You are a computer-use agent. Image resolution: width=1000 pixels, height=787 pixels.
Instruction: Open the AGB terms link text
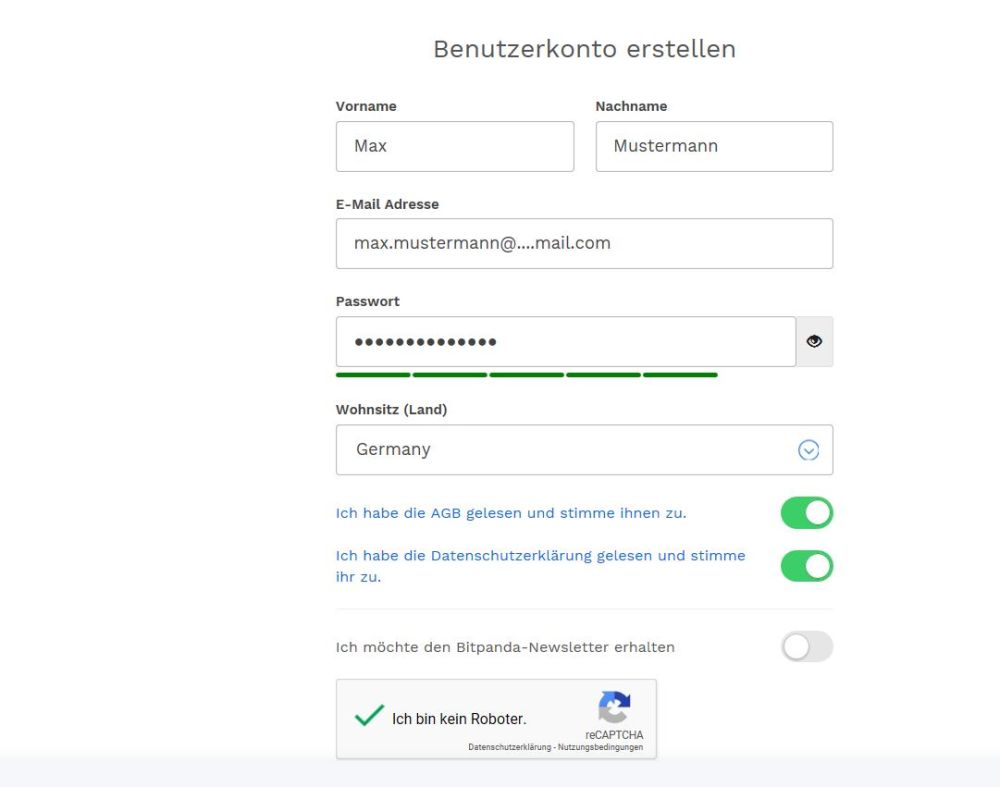(511, 513)
